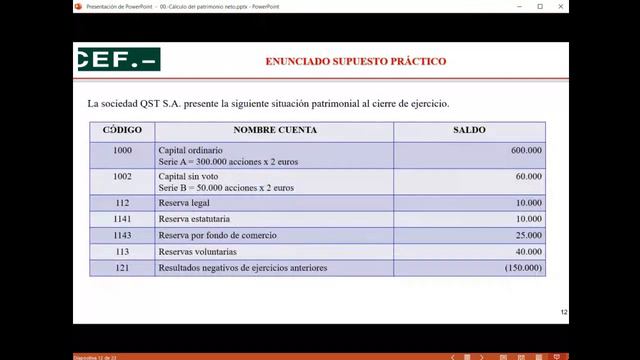Click the 'Diapositiva 12 de 22' status indicator
Image resolution: width=640 pixels, height=360 pixels.
click(95, 358)
